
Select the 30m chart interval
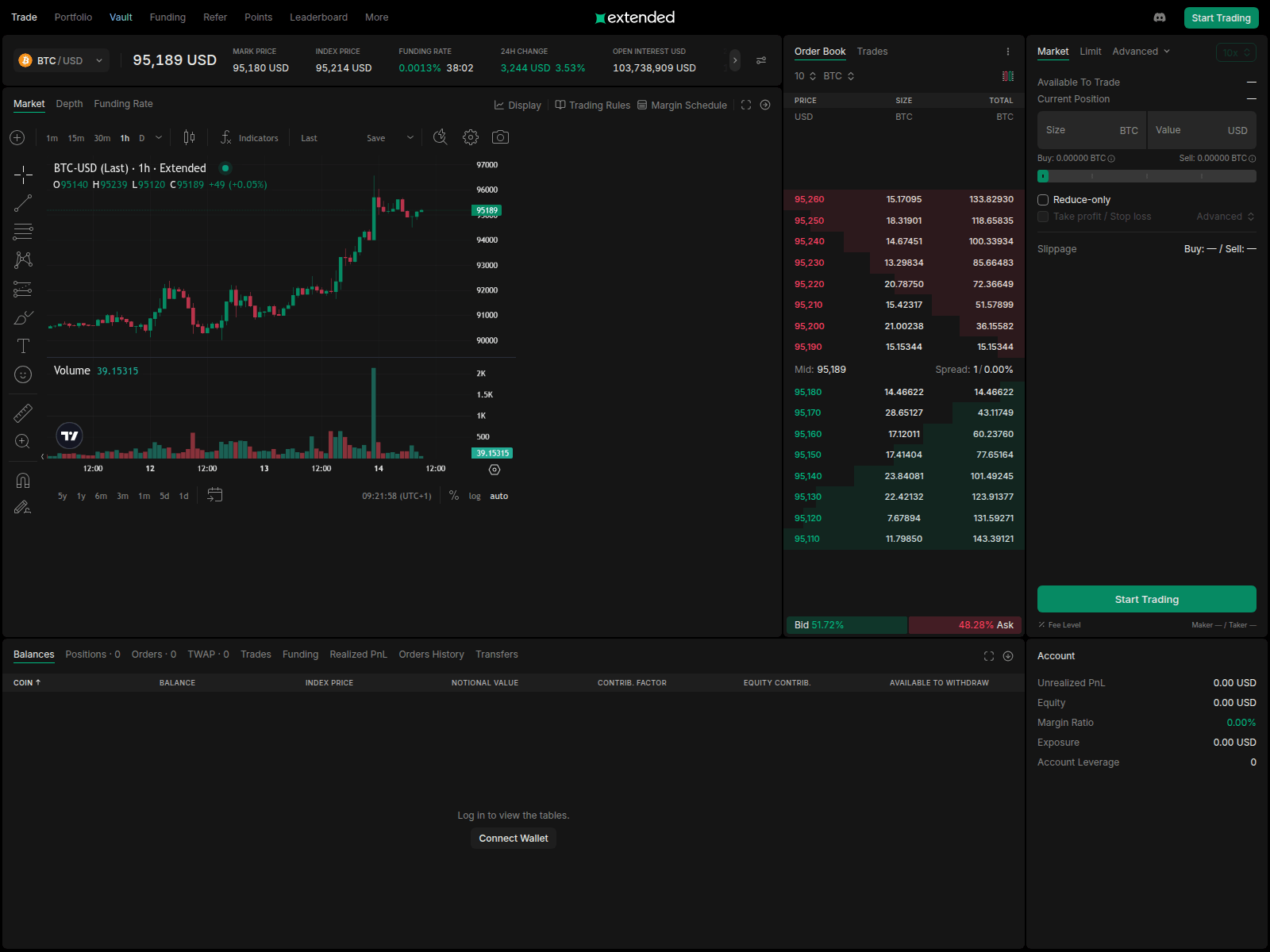[x=102, y=138]
